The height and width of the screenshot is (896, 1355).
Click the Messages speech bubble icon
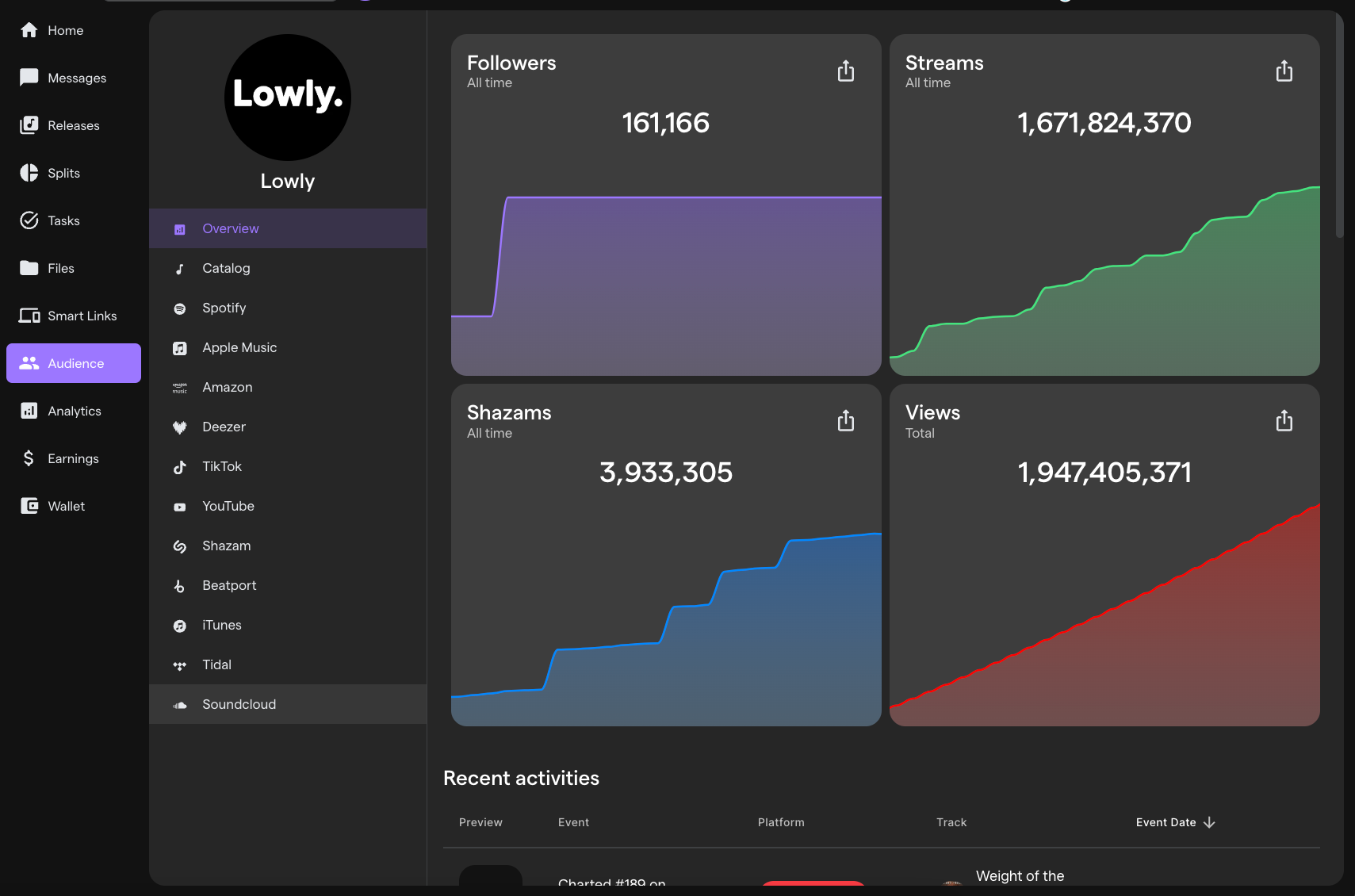coord(29,78)
